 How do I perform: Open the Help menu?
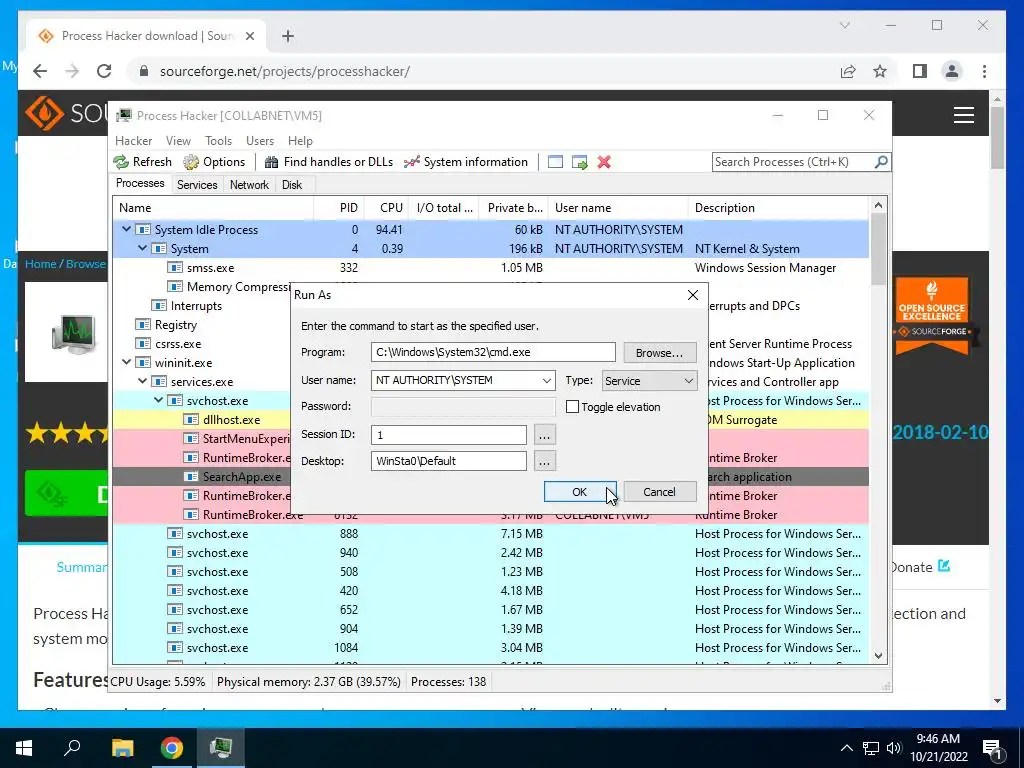(x=300, y=140)
